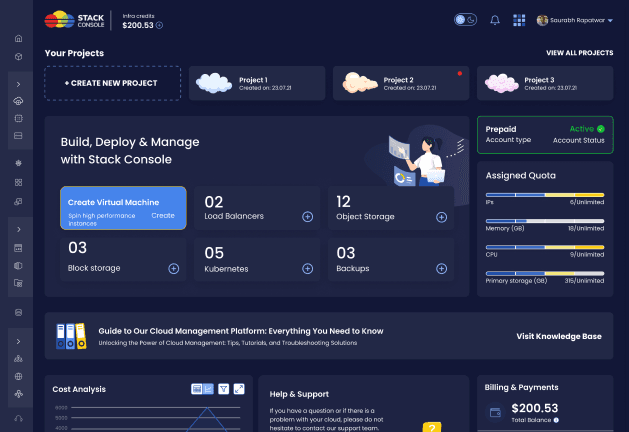Open the apps grid menu
Image resolution: width=629 pixels, height=432 pixels.
(519, 20)
